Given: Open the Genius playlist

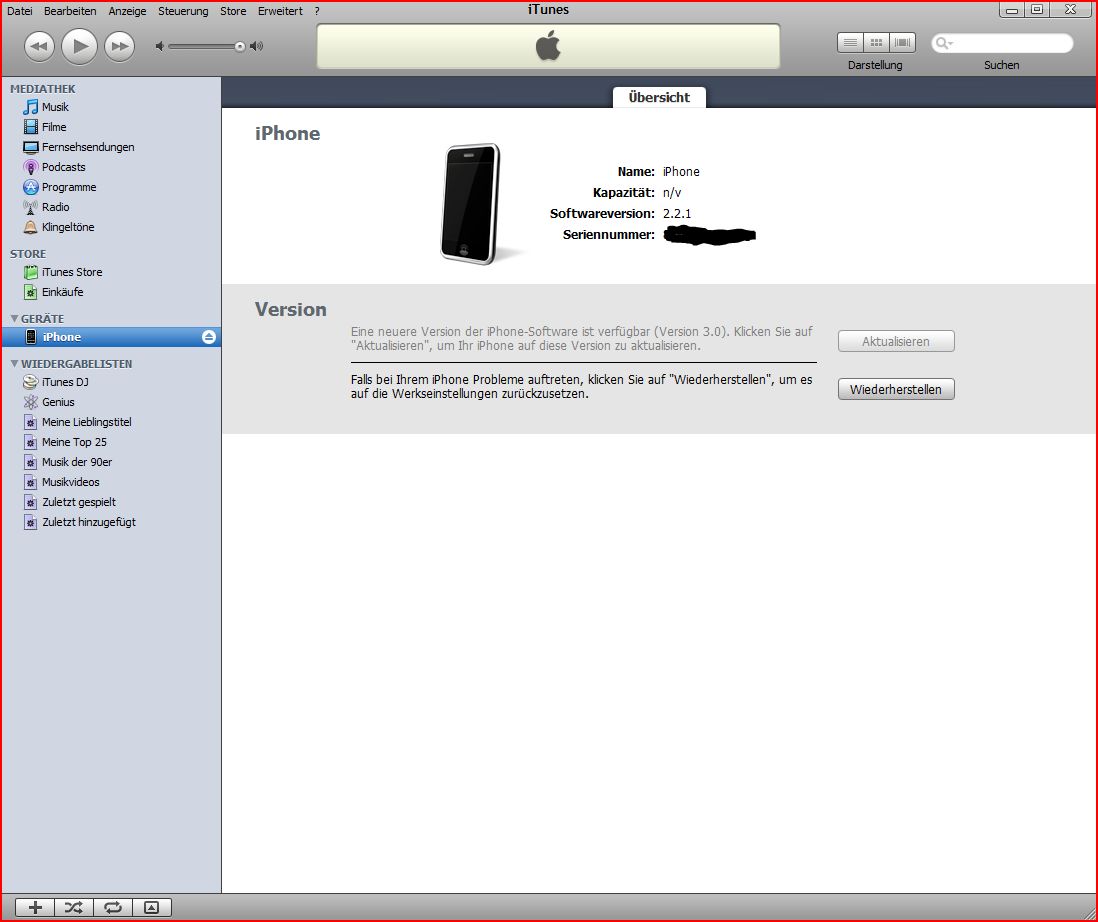Looking at the screenshot, I should pyautogui.click(x=58, y=402).
